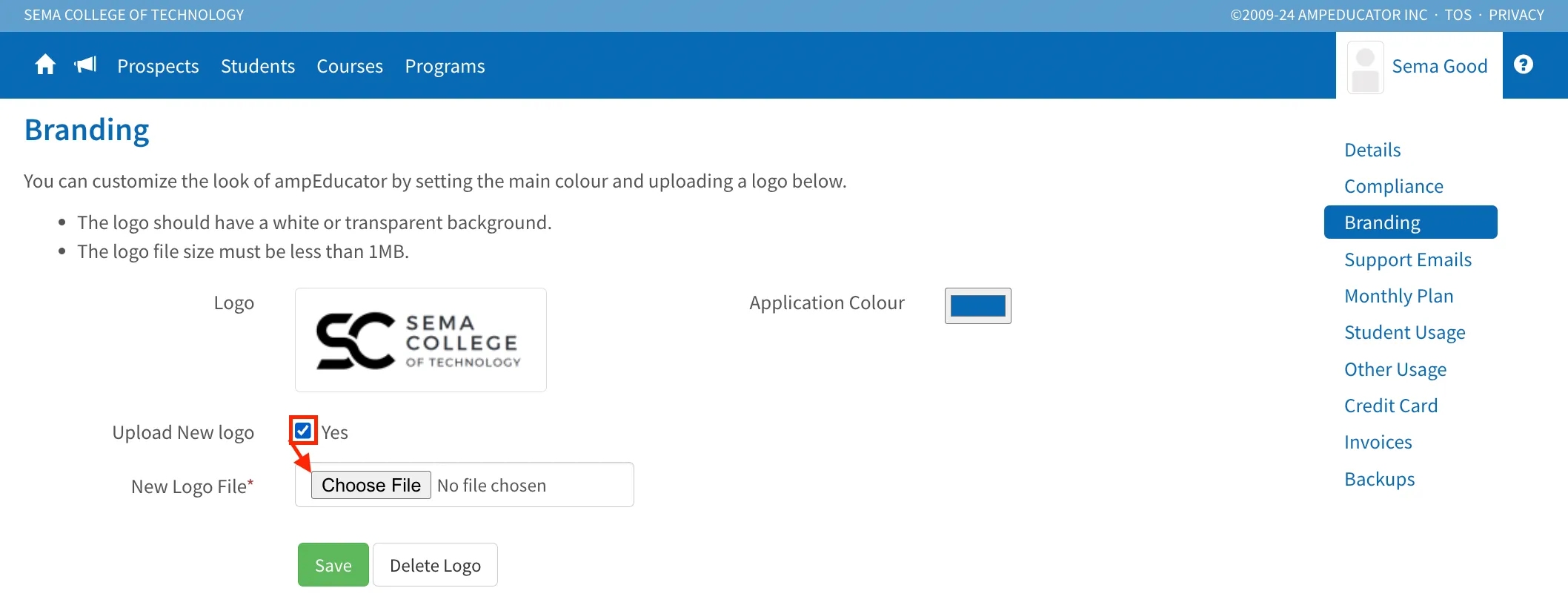
Task: Open the Support Emails link
Action: (1408, 260)
